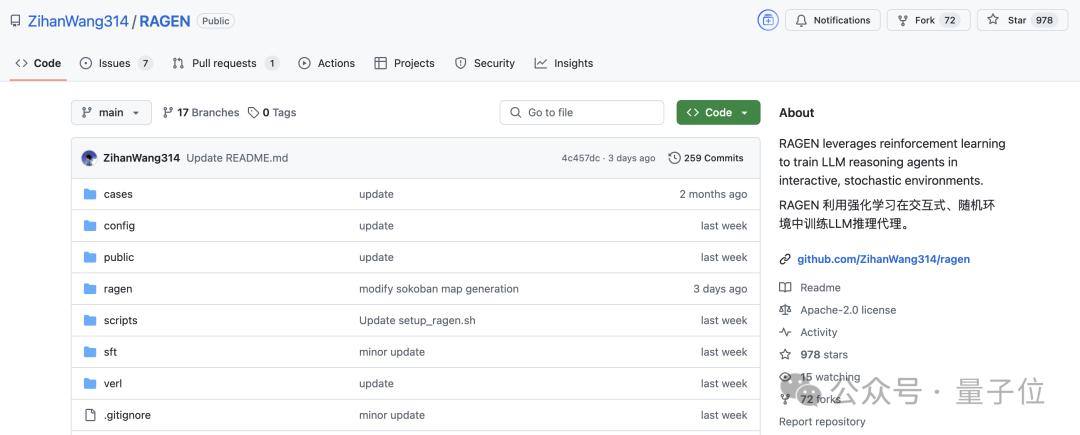Click the Notifications bell button
Image resolution: width=1080 pixels, height=435 pixels.
(833, 20)
